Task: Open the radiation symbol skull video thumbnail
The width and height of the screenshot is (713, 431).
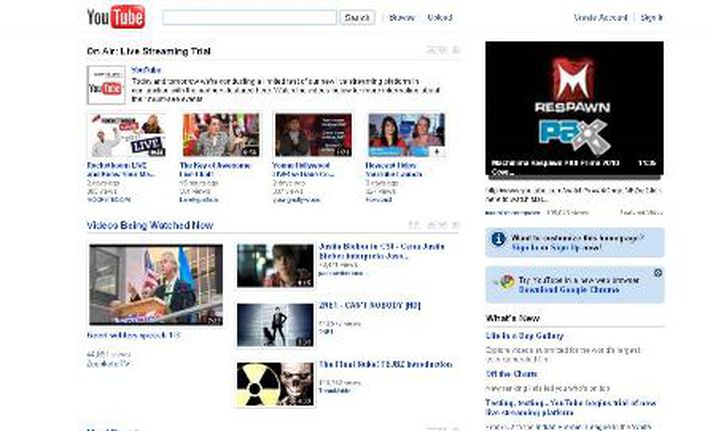Action: click(x=275, y=384)
